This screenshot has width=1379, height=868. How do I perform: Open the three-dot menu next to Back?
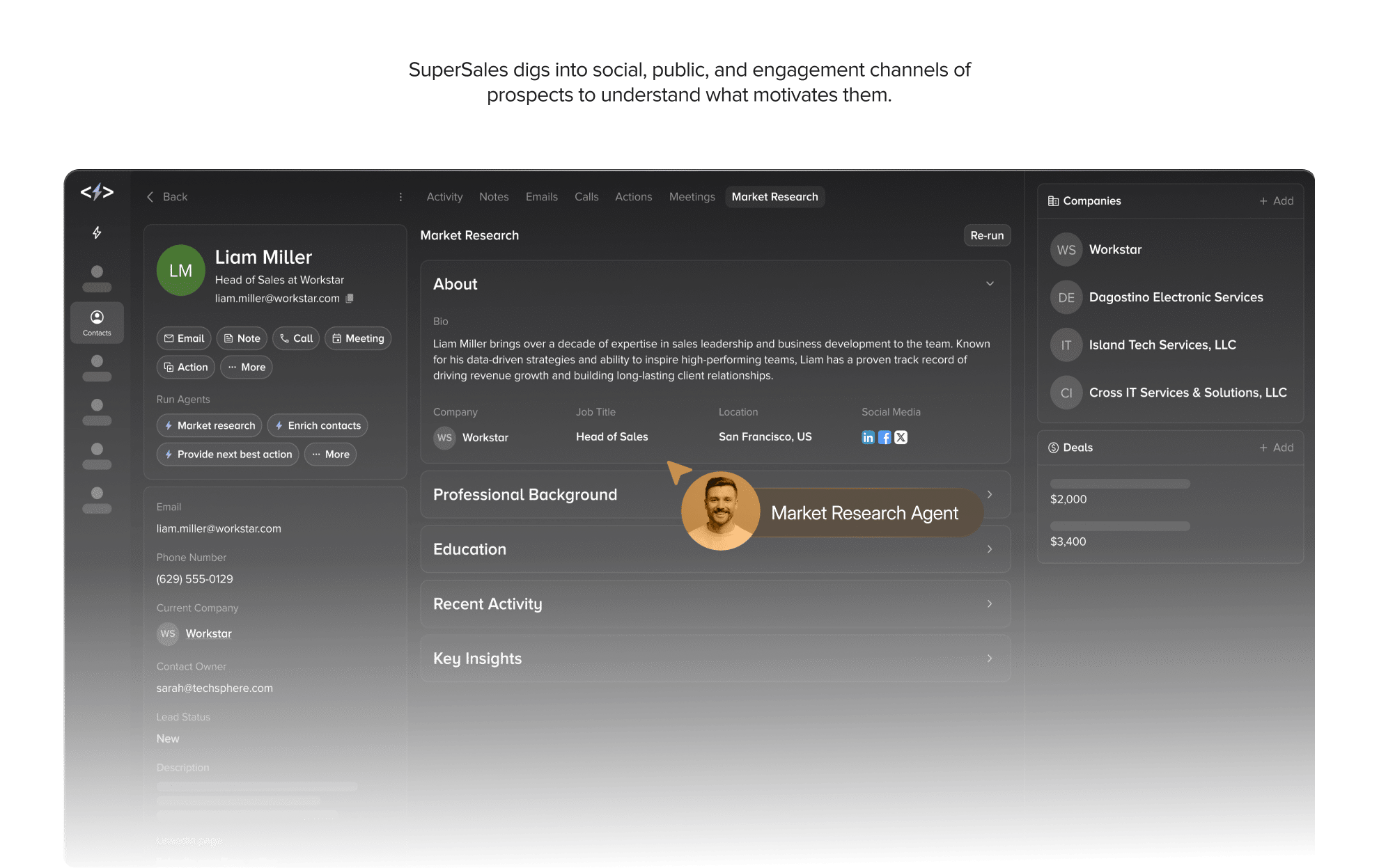tap(400, 197)
